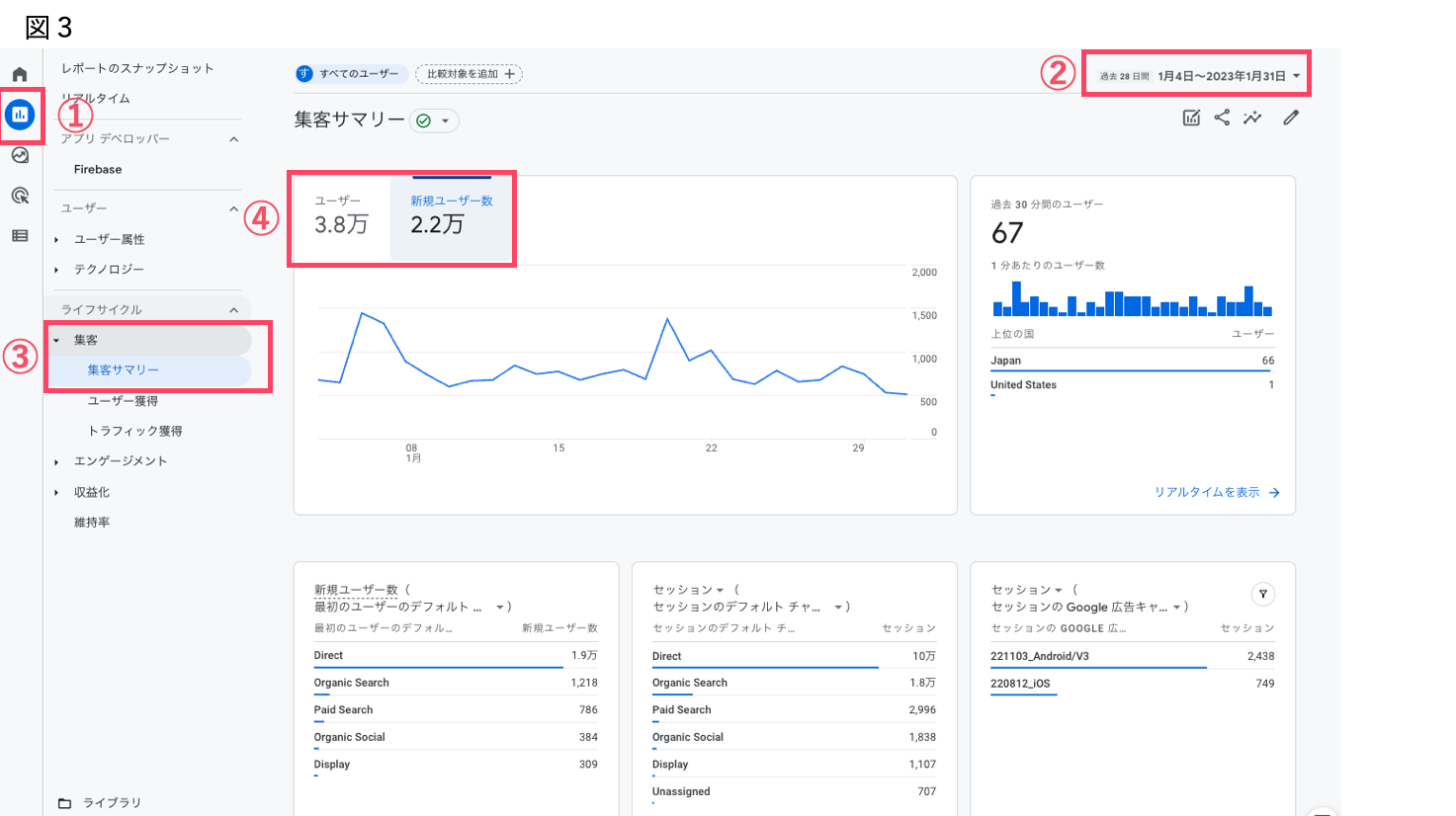Open リアルタイム report in sidebar
This screenshot has width=1456, height=816.
point(96,99)
